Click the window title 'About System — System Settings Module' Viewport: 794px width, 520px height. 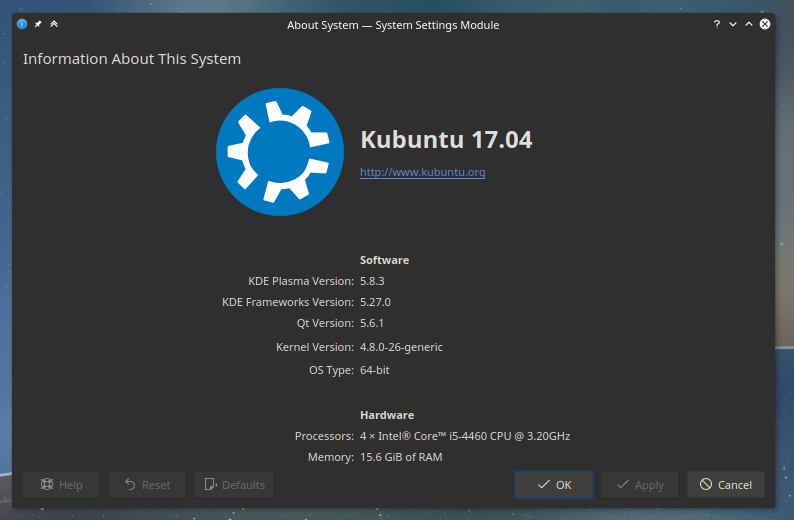pyautogui.click(x=393, y=25)
